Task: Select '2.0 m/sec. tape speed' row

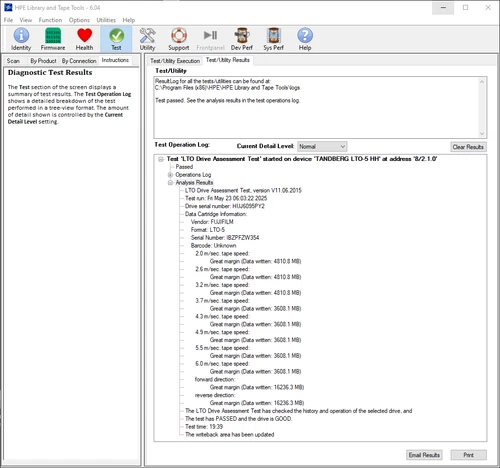Action: [x=222, y=253]
